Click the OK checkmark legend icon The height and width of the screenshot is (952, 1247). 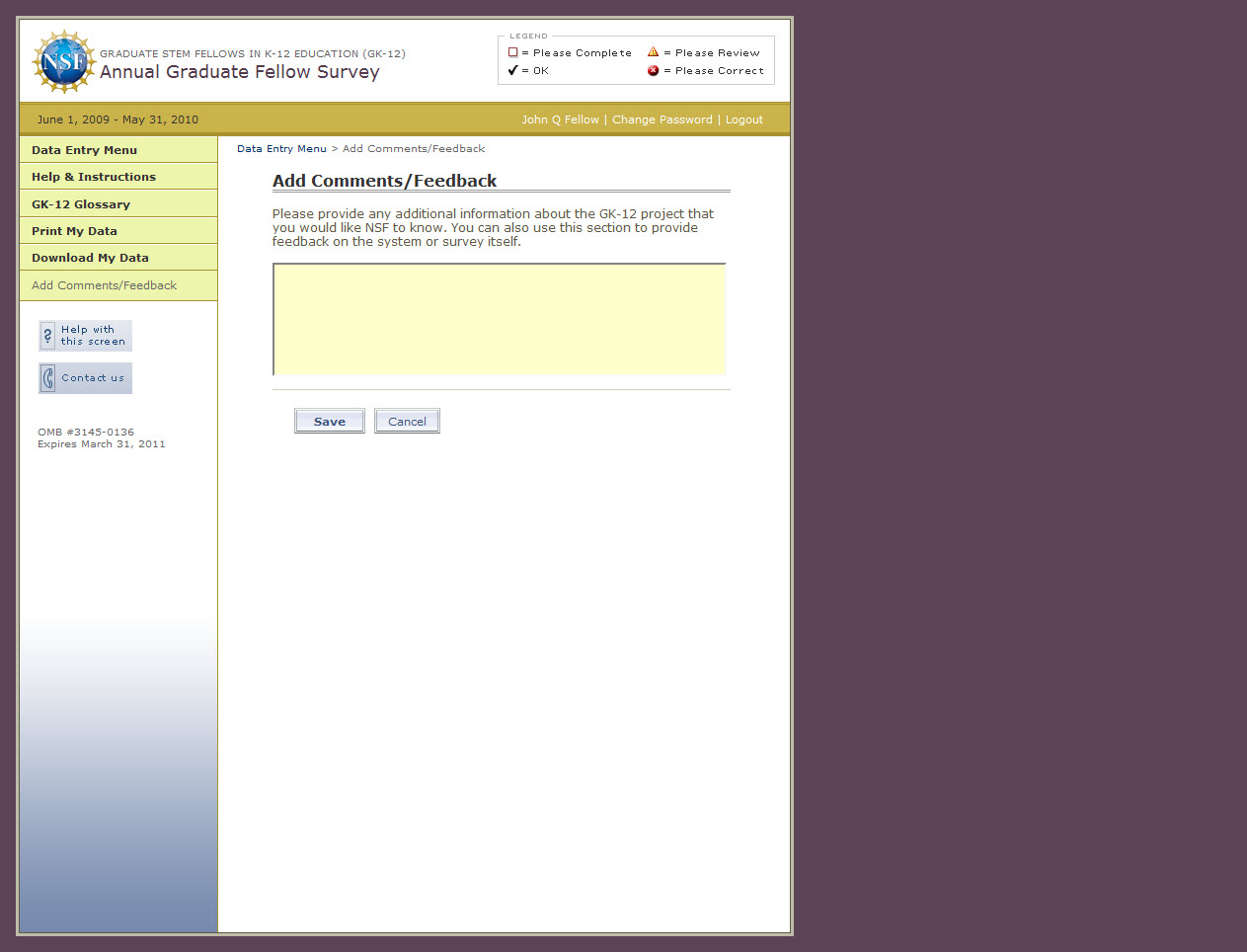tap(512, 70)
